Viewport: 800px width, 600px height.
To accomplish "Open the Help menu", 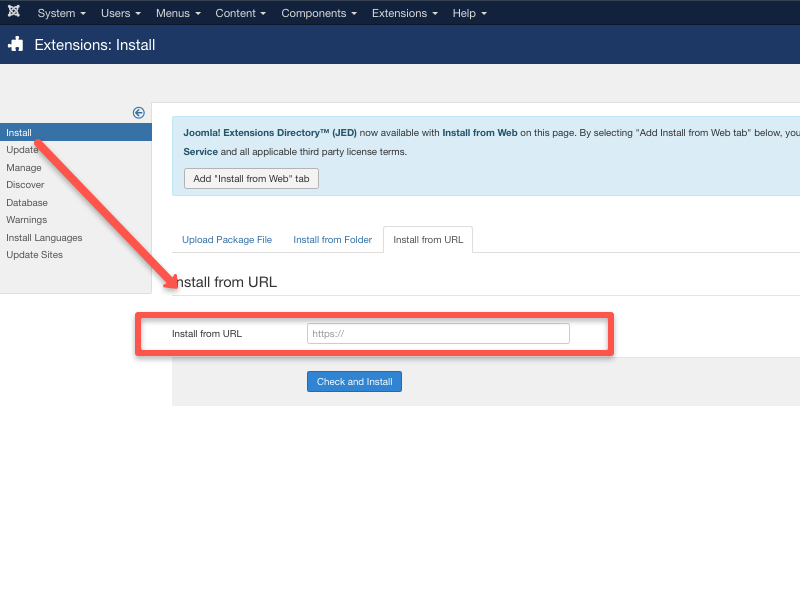I will 469,13.
